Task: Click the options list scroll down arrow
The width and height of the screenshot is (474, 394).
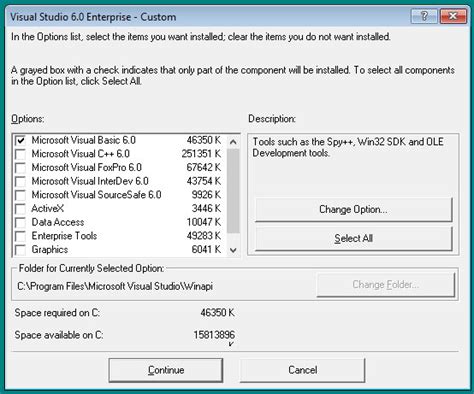Action: tap(233, 250)
